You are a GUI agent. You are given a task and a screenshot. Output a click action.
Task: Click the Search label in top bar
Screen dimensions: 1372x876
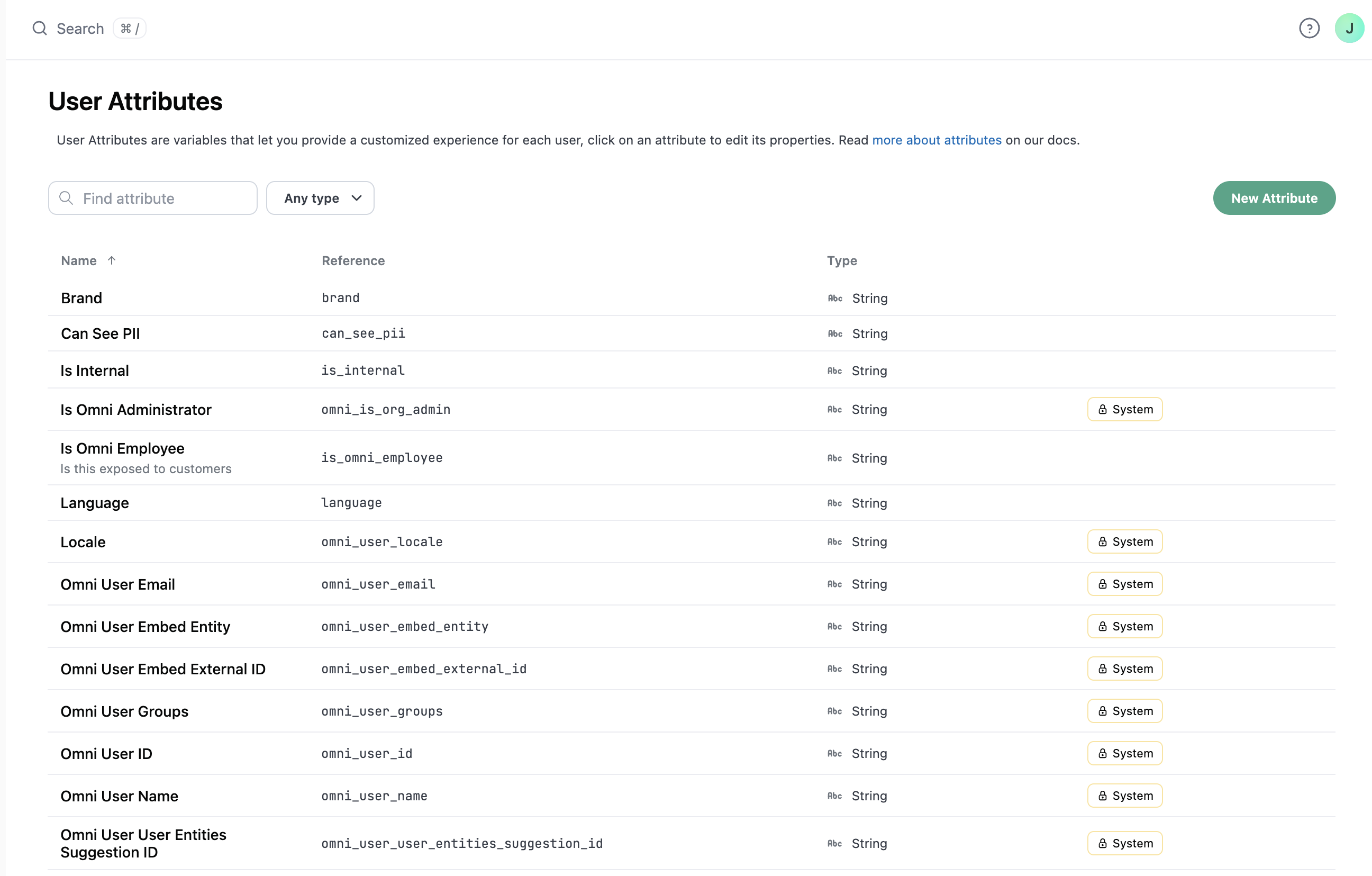click(80, 29)
